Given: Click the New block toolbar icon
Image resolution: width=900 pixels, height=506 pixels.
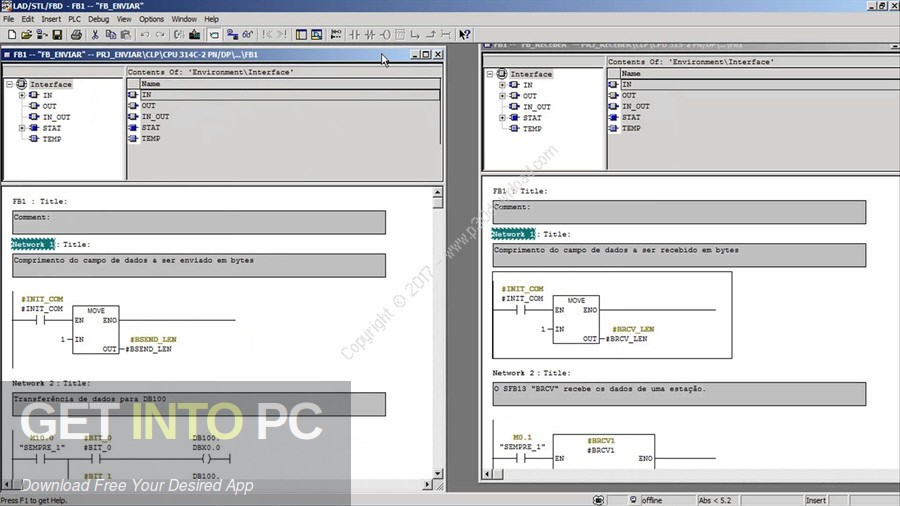Looking at the screenshot, I should (x=11, y=35).
